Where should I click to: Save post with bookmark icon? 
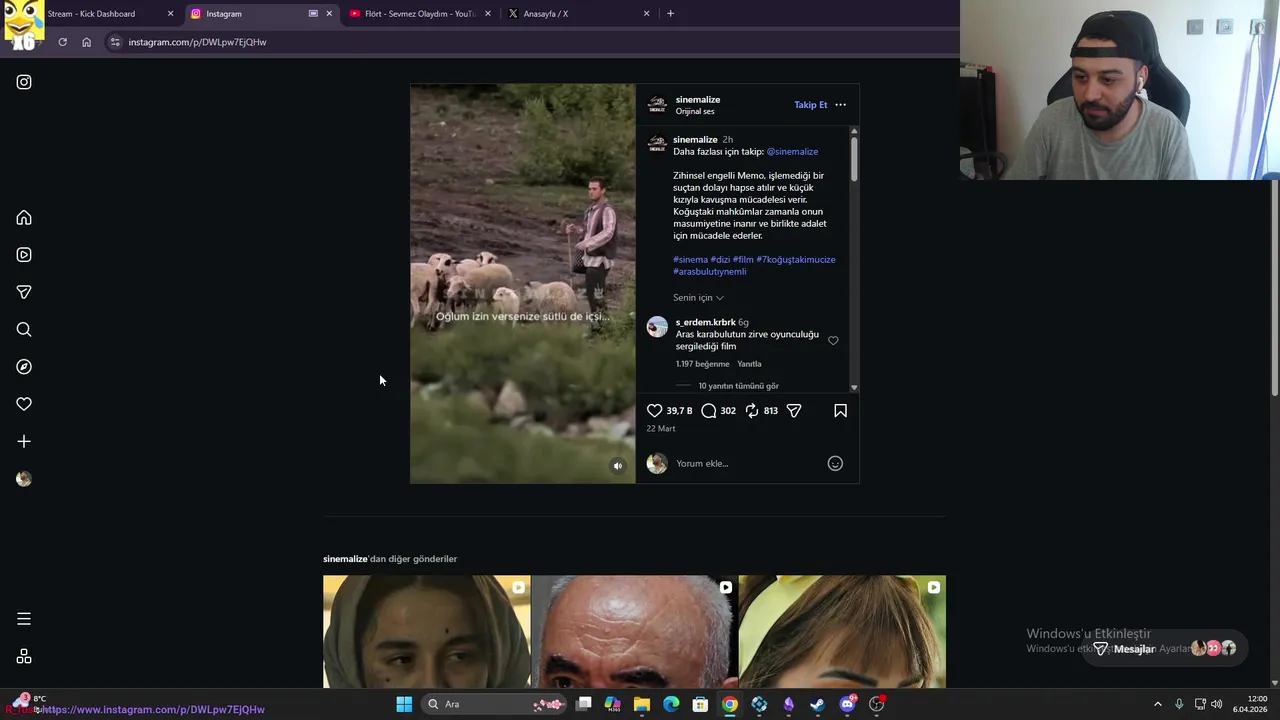840,411
